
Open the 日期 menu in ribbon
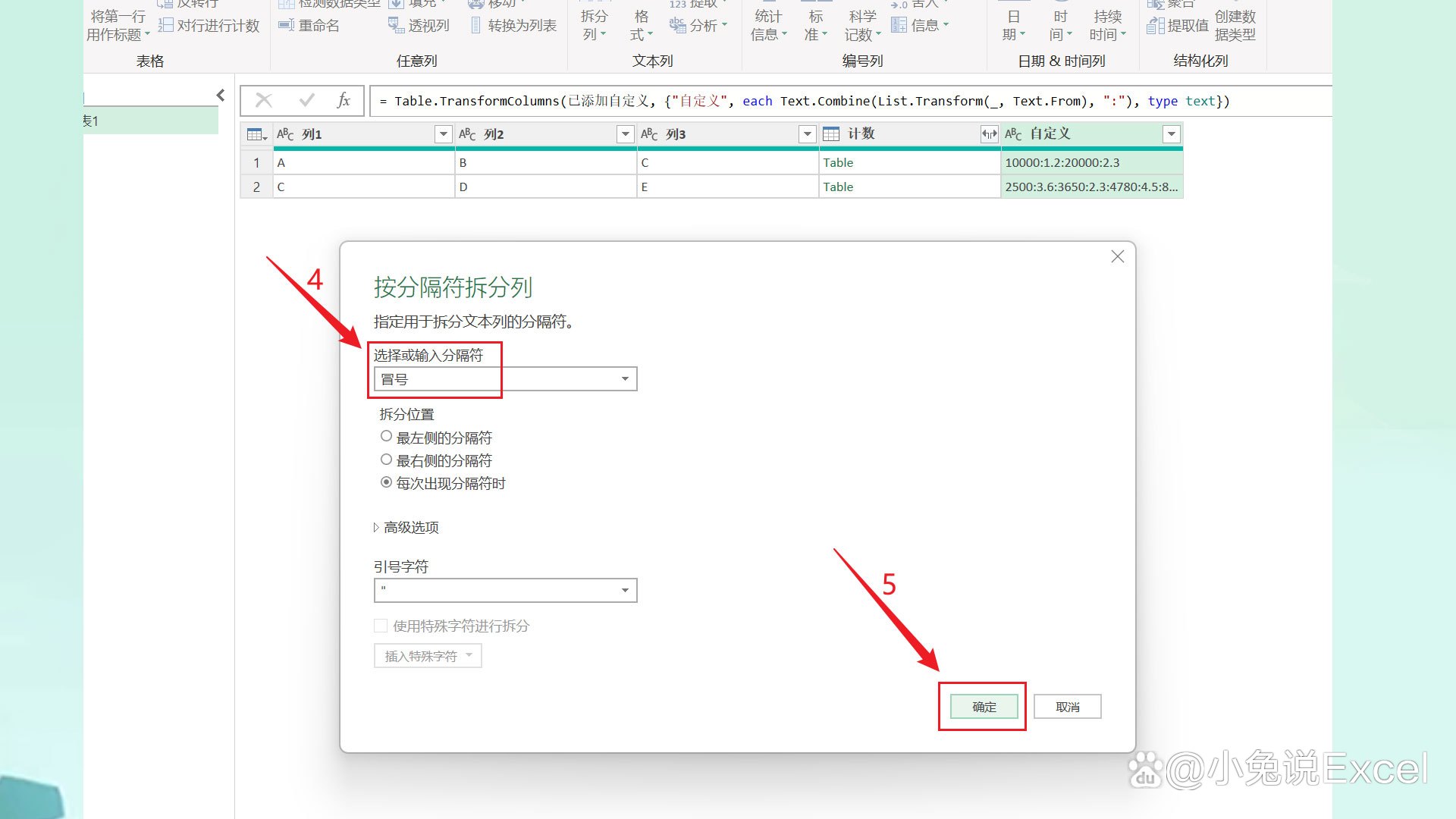(1013, 26)
